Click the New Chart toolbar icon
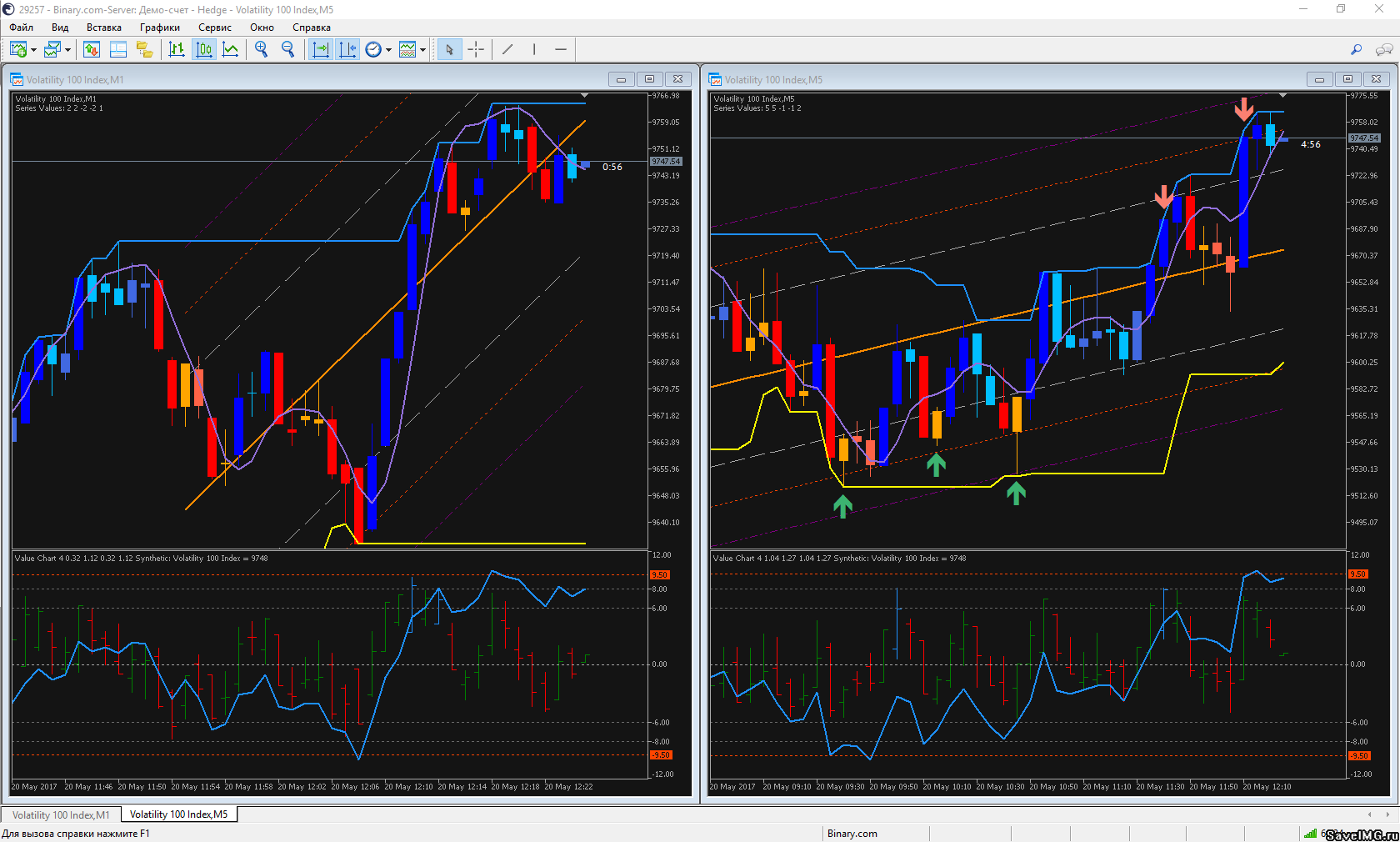Viewport: 1400px width, 842px height. [x=17, y=50]
